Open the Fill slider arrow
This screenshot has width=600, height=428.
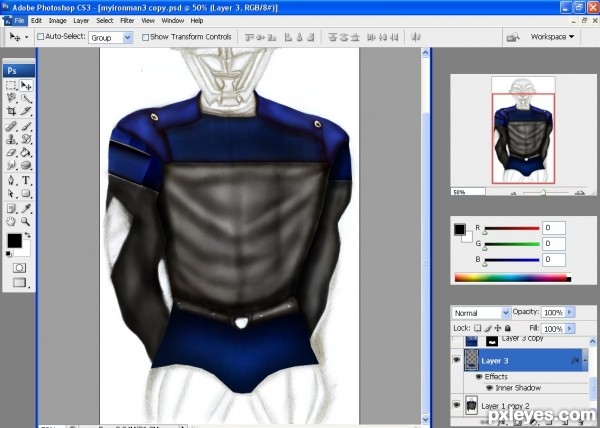[x=570, y=329]
